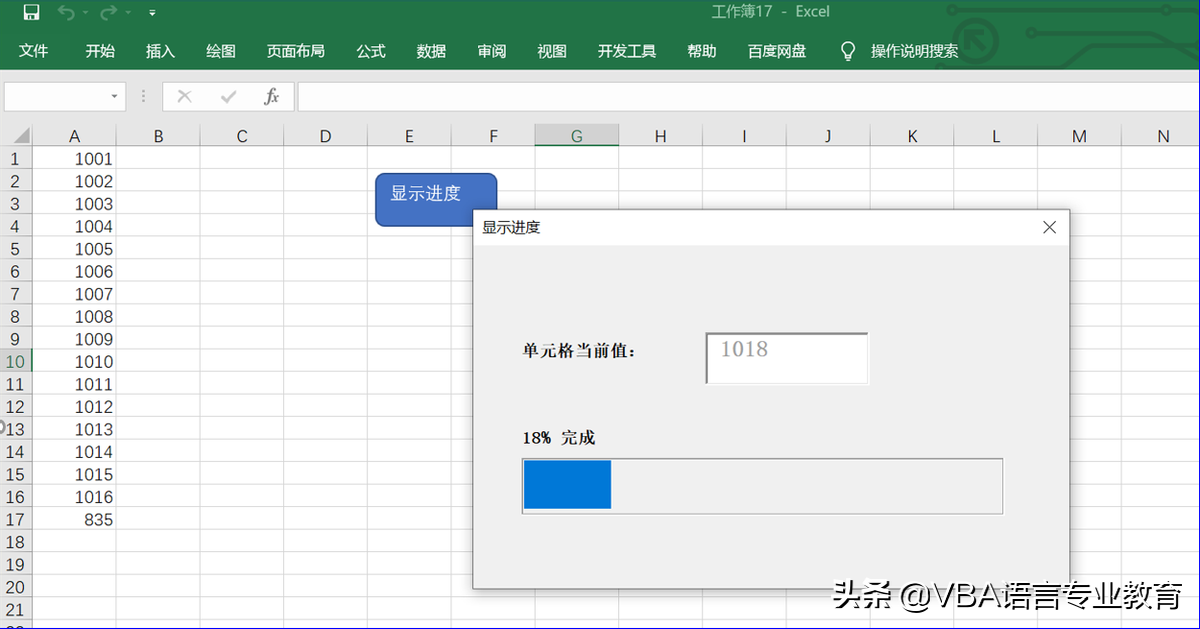
Task: Select cell containing 1009
Action: pos(75,339)
